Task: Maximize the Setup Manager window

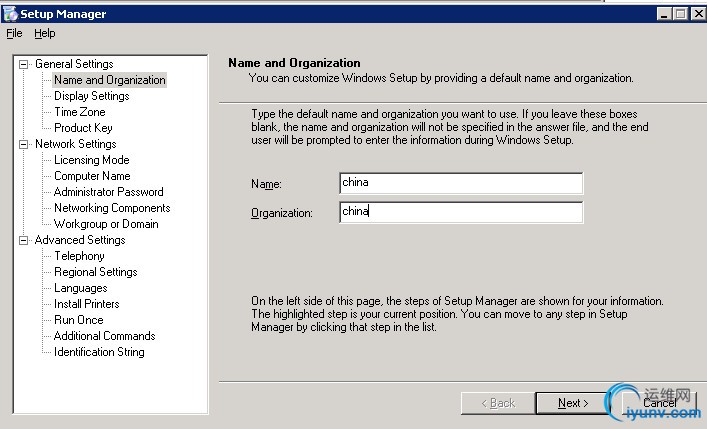Action: [681, 14]
